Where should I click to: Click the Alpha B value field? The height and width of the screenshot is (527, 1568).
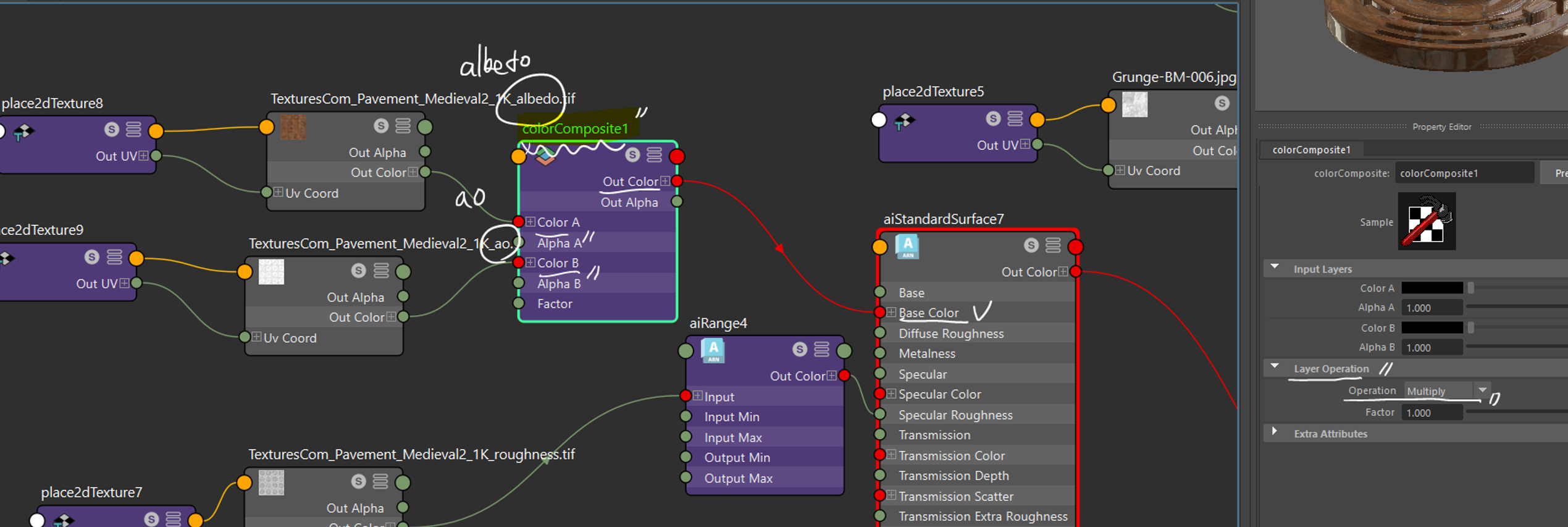[1432, 347]
